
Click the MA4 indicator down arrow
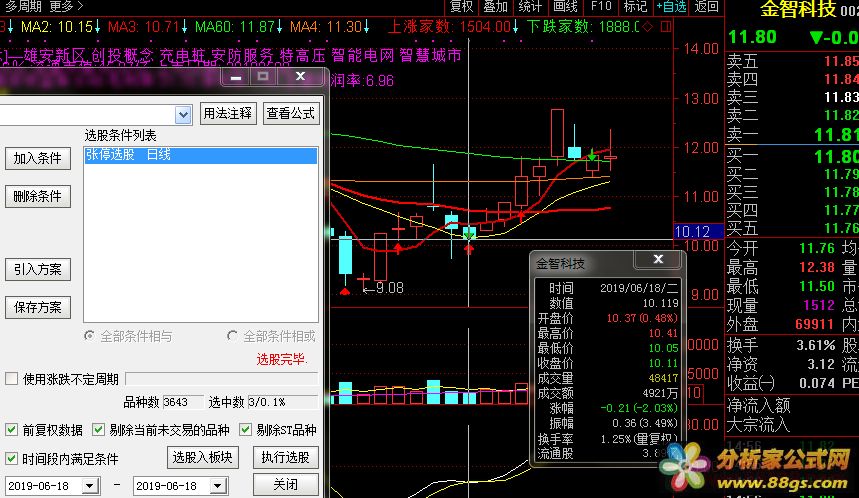click(366, 26)
